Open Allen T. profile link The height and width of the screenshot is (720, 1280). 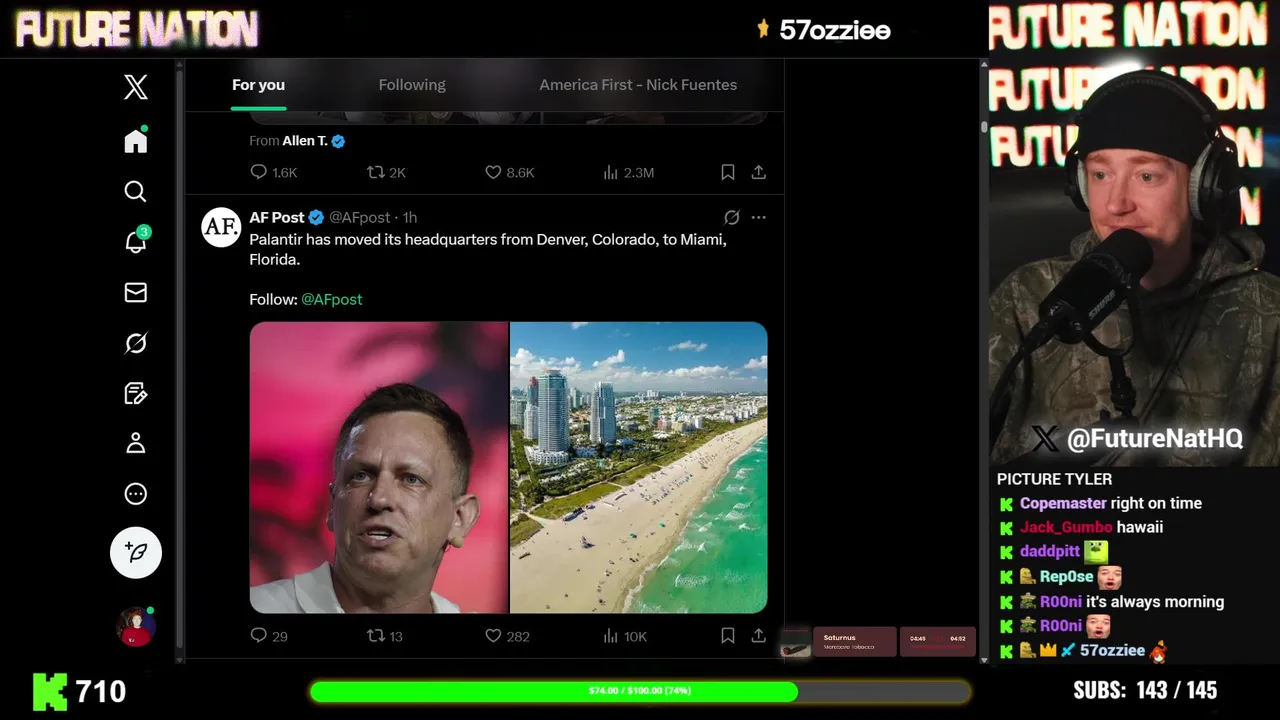305,141
